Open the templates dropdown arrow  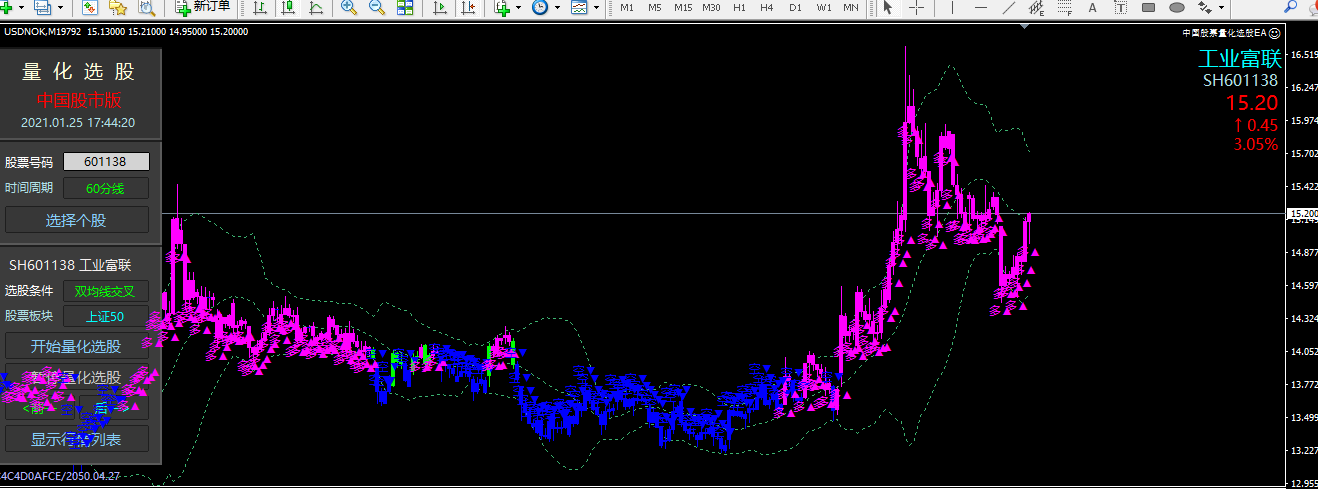[x=597, y=7]
